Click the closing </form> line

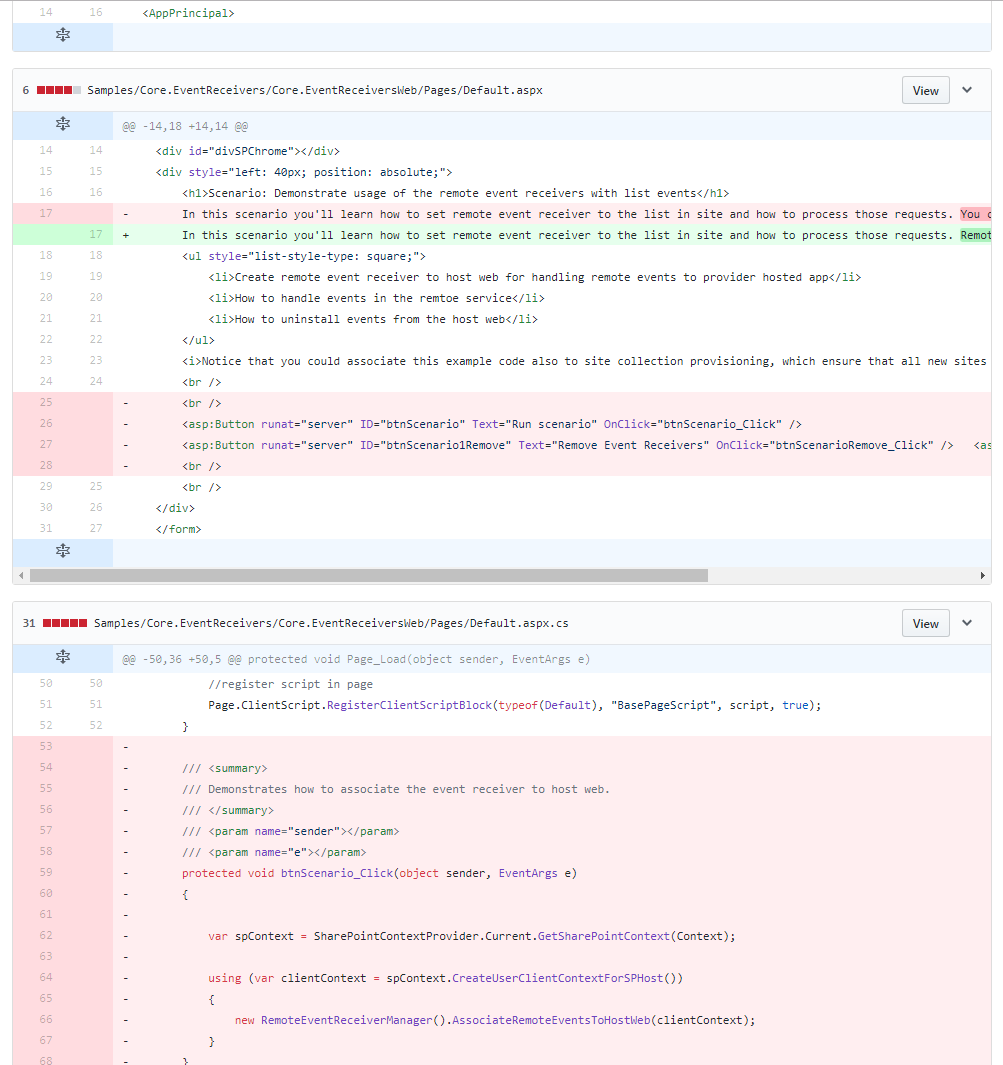click(x=178, y=530)
